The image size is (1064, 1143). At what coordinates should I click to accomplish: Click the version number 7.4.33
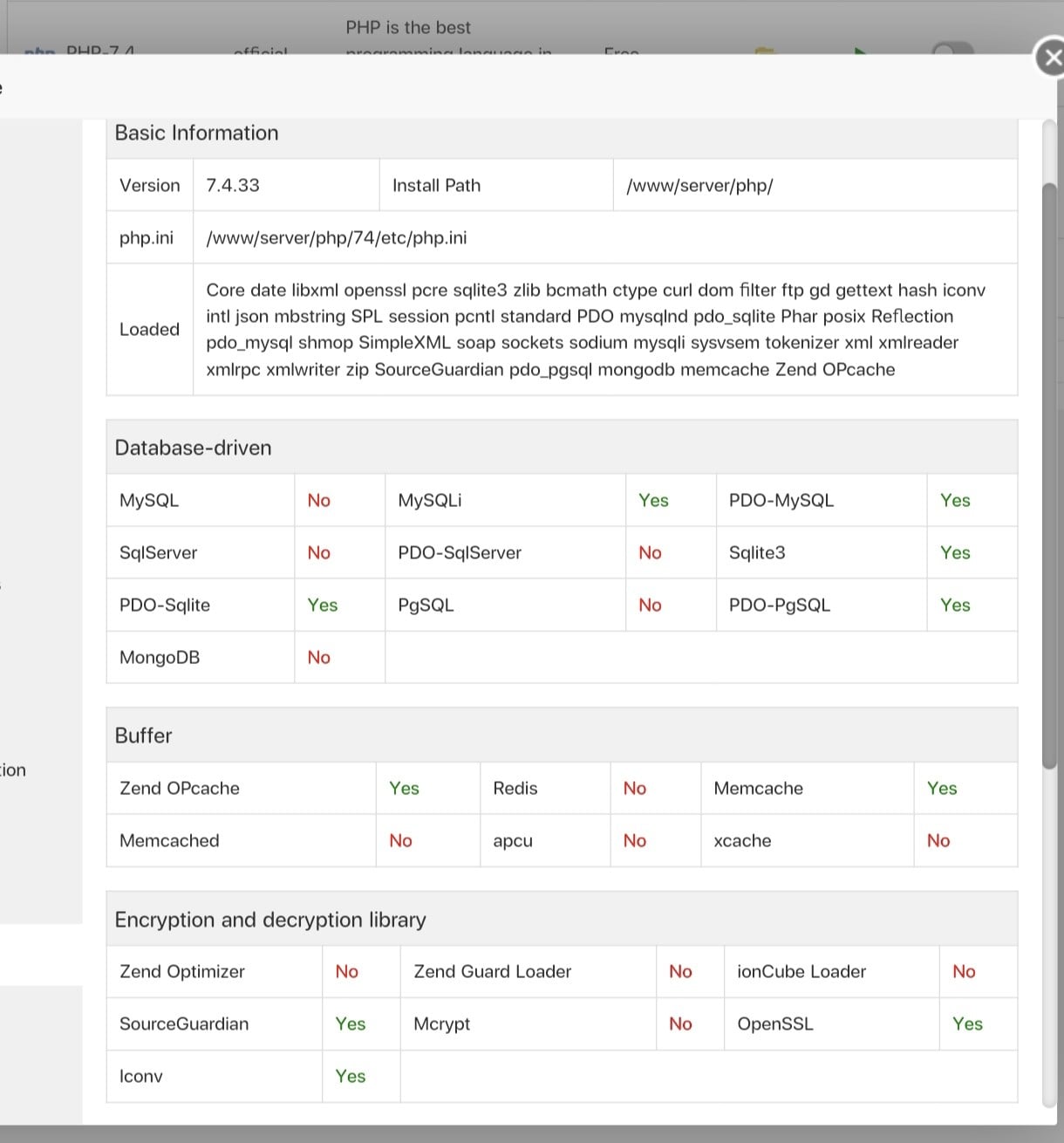pos(233,185)
